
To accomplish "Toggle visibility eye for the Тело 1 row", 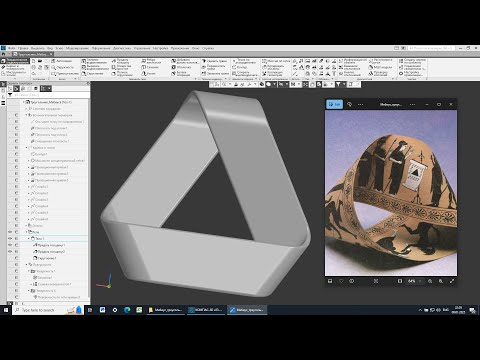I will pos(10,238).
